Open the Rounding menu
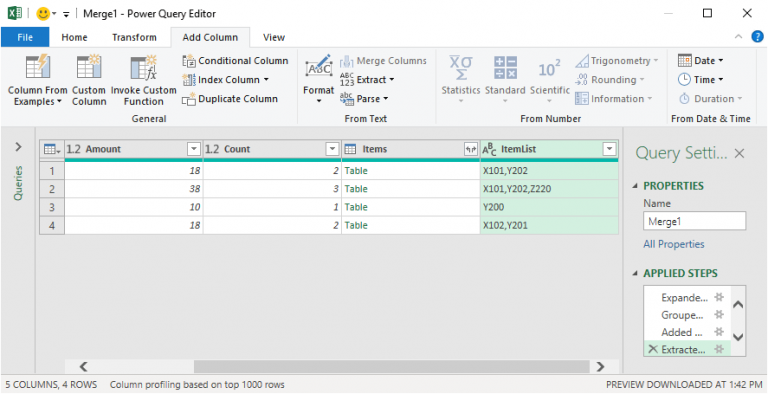 pyautogui.click(x=610, y=79)
